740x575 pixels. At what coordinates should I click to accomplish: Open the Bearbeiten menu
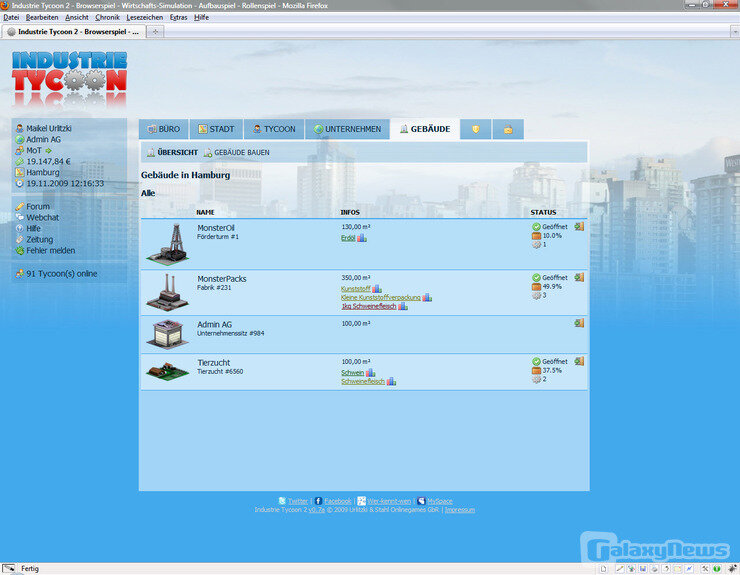tap(42, 17)
